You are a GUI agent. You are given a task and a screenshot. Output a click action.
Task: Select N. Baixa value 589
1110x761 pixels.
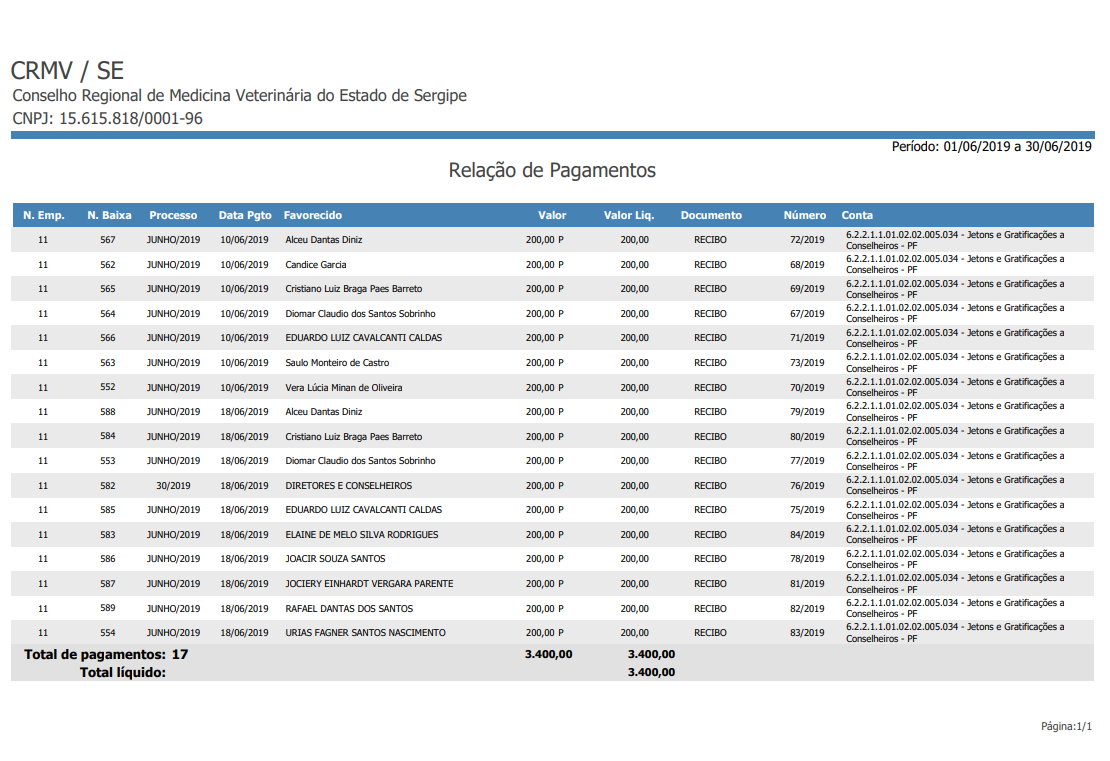(108, 607)
